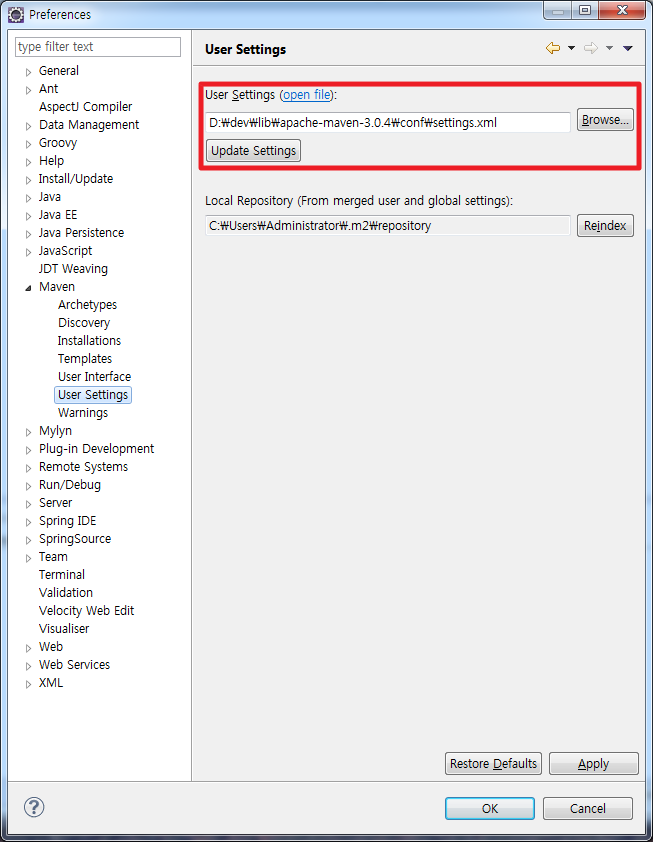Select Terminal preference page
Image resolution: width=653 pixels, height=842 pixels.
62,575
